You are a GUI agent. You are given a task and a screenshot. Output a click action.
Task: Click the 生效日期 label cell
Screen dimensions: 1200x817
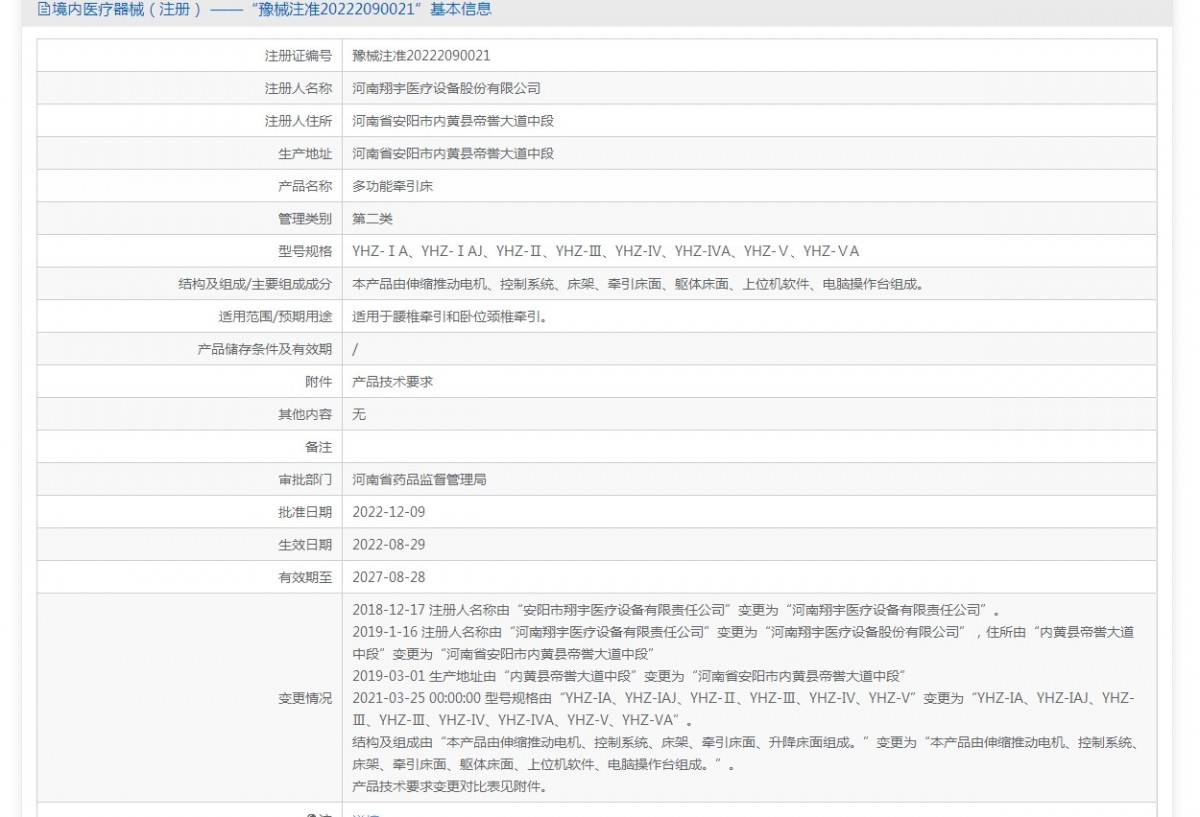[x=190, y=544]
